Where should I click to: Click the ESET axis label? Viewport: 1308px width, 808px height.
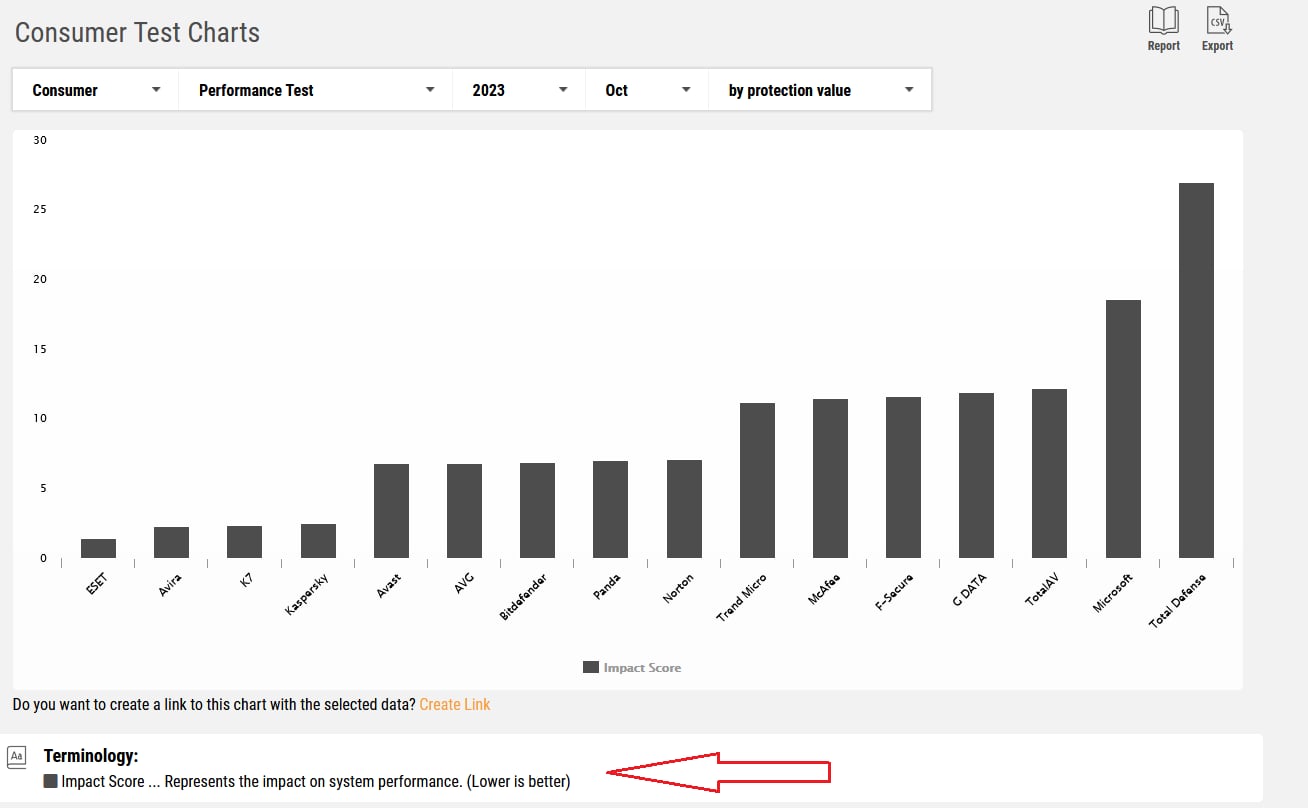point(96,583)
